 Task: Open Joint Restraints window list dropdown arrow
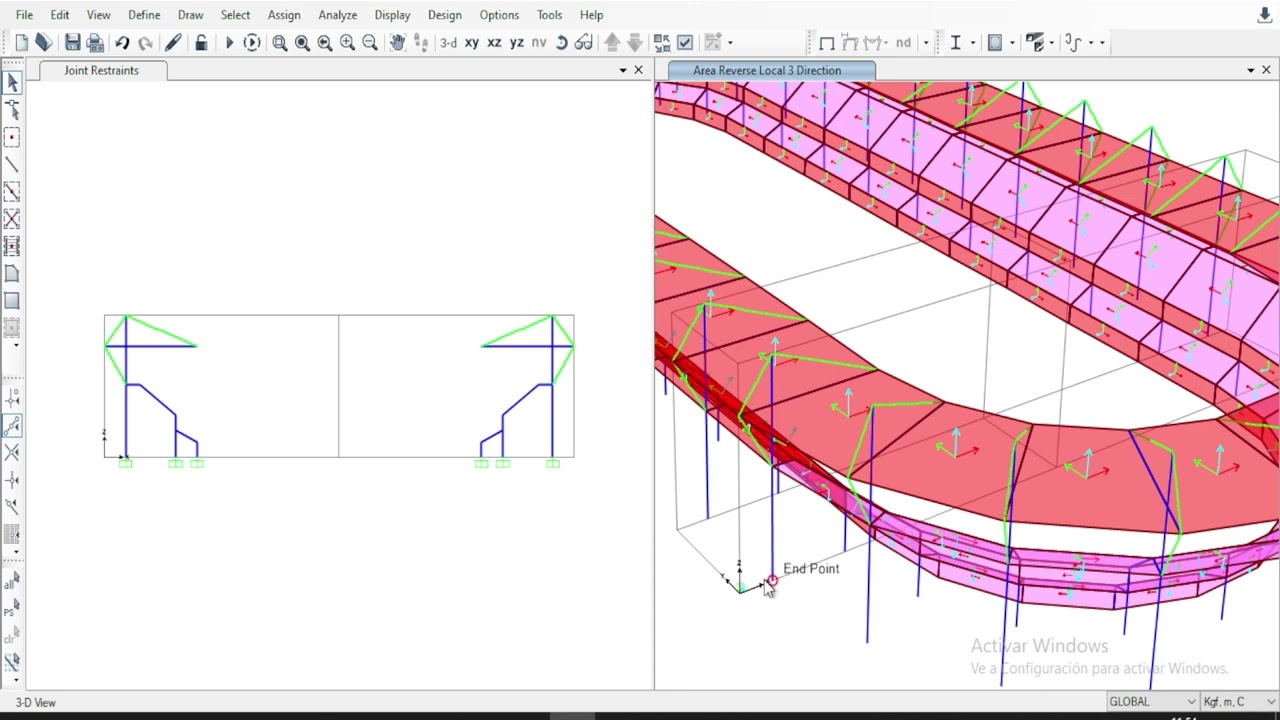(x=623, y=70)
